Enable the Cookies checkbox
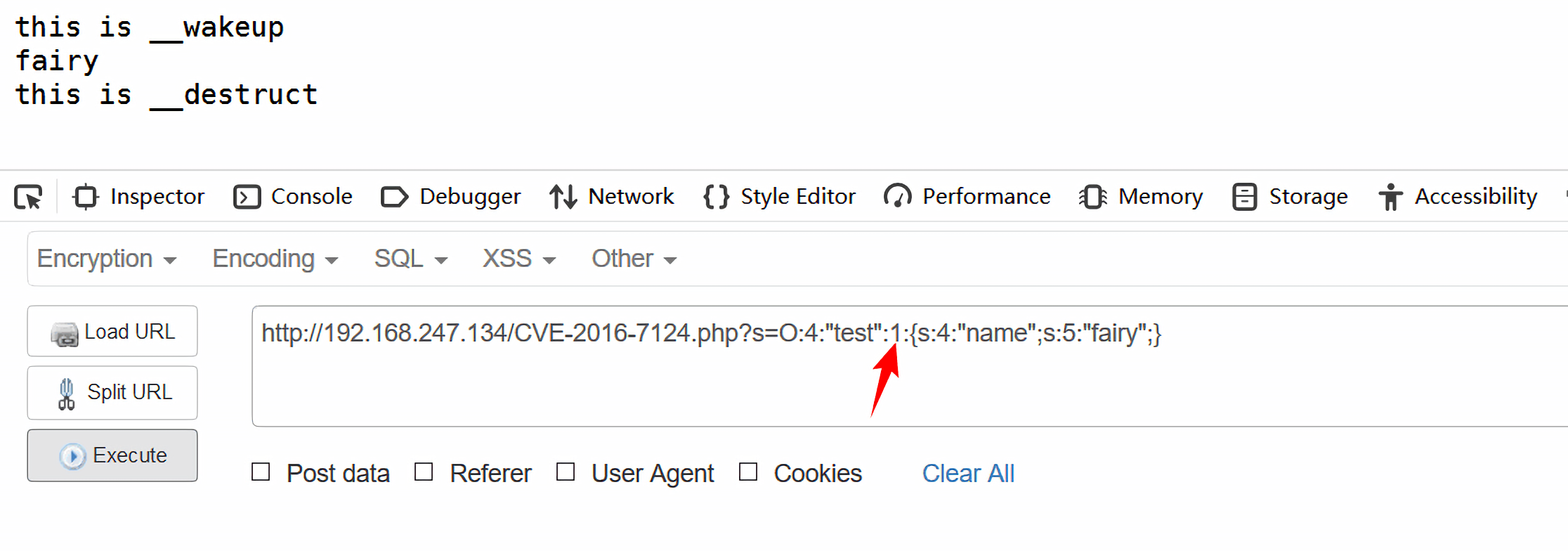The height and width of the screenshot is (551, 1568). coord(748,472)
